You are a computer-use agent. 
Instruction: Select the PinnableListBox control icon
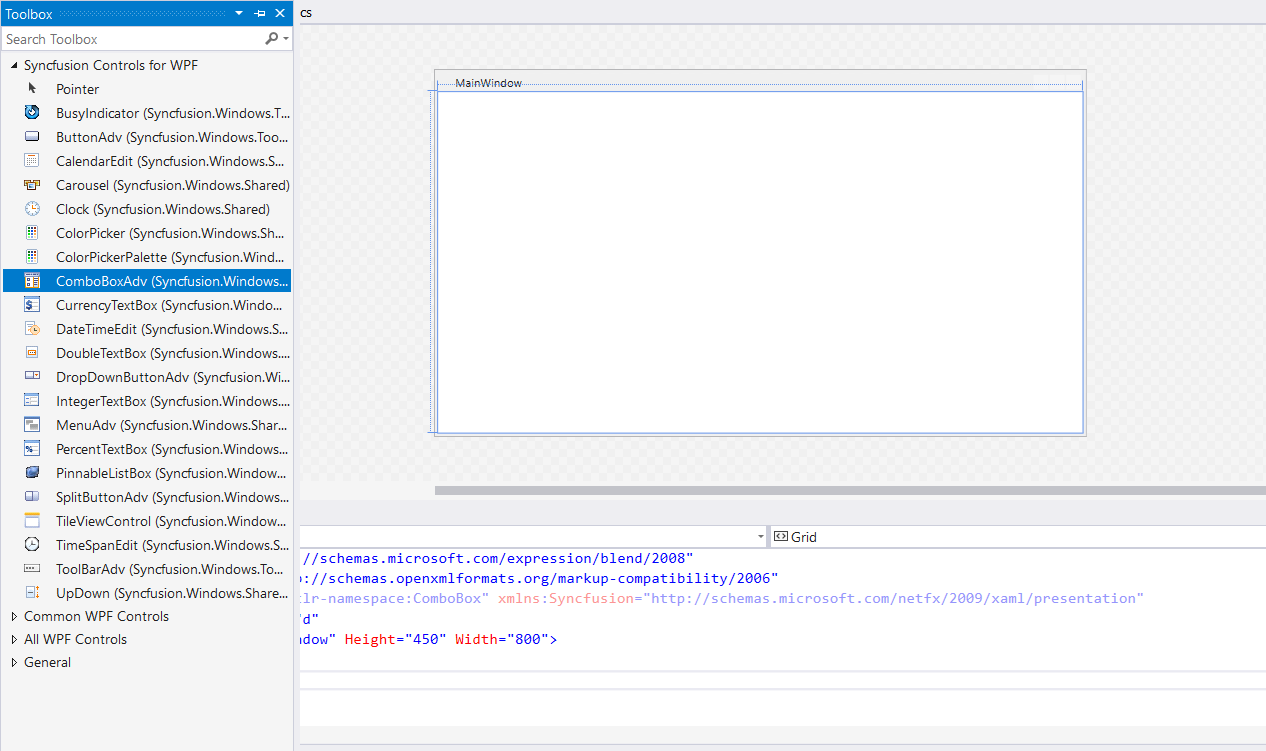tap(32, 473)
